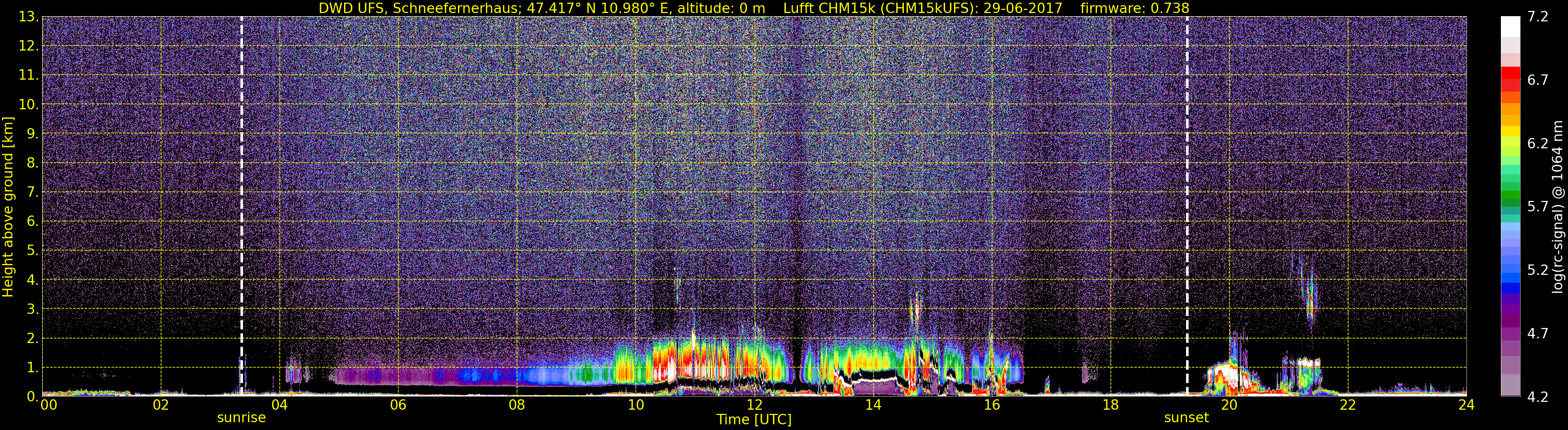Click the time axis tick label '04'
The image size is (1568, 430).
click(x=279, y=406)
